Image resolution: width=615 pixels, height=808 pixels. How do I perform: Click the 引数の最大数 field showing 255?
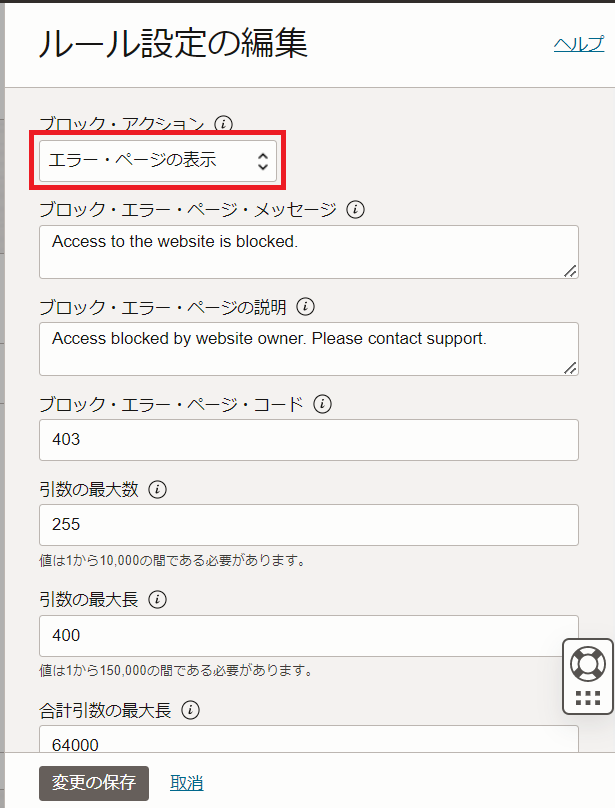click(x=308, y=525)
